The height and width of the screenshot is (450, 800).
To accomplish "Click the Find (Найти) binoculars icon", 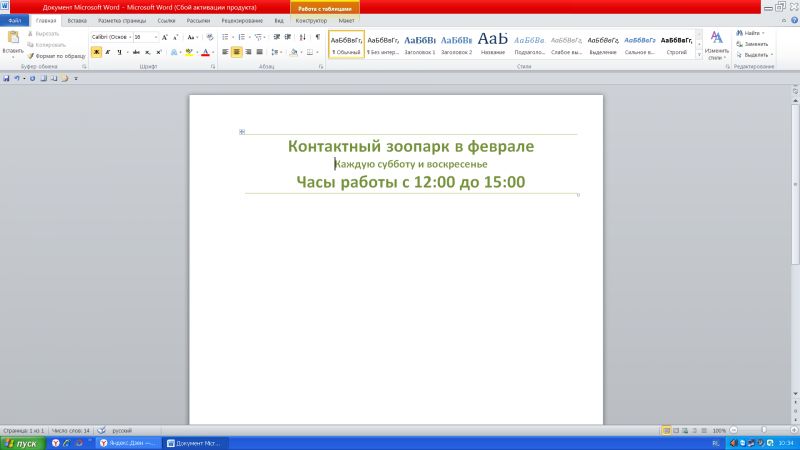I will (x=739, y=33).
